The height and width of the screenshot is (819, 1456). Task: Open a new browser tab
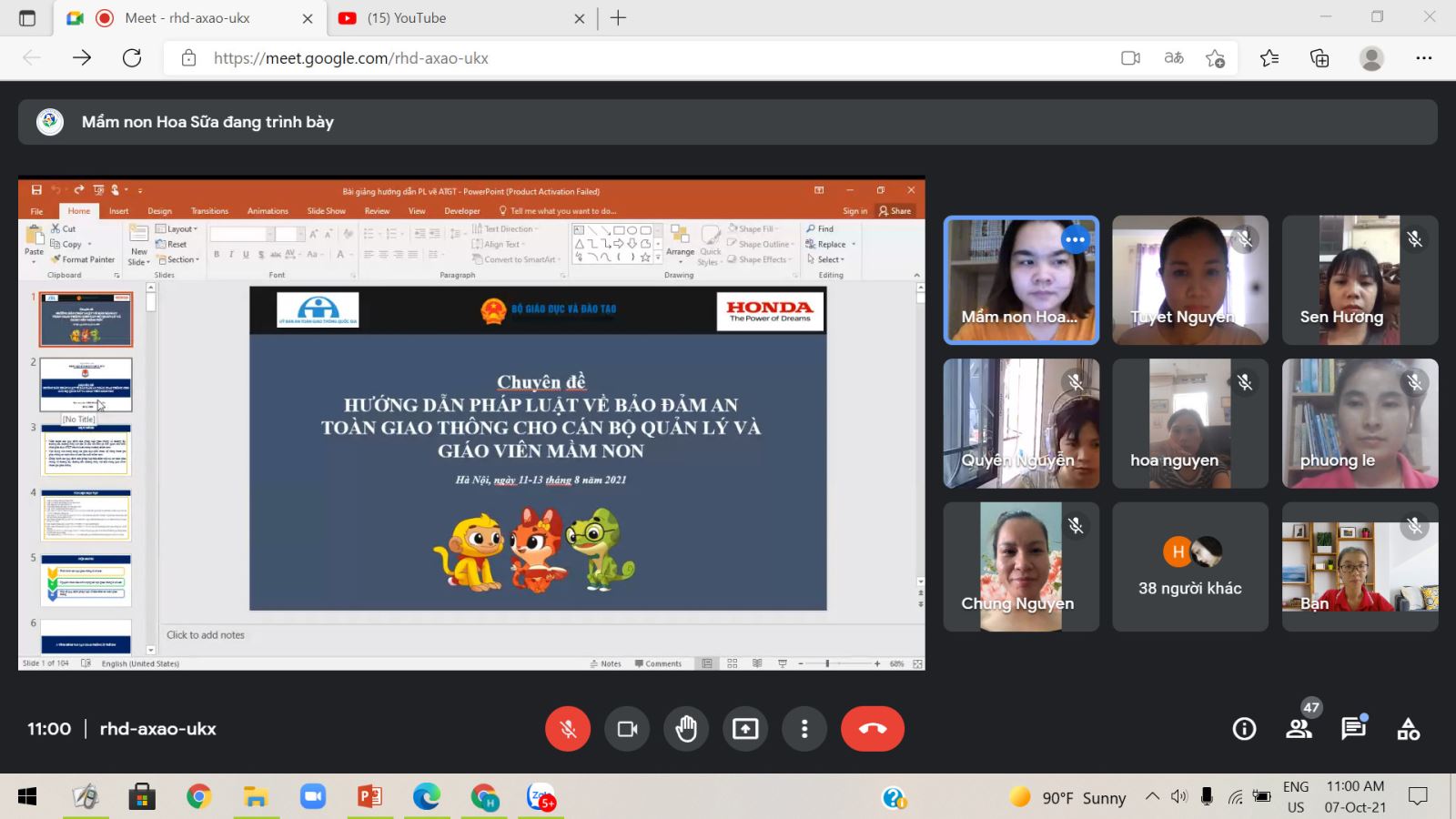pos(619,18)
